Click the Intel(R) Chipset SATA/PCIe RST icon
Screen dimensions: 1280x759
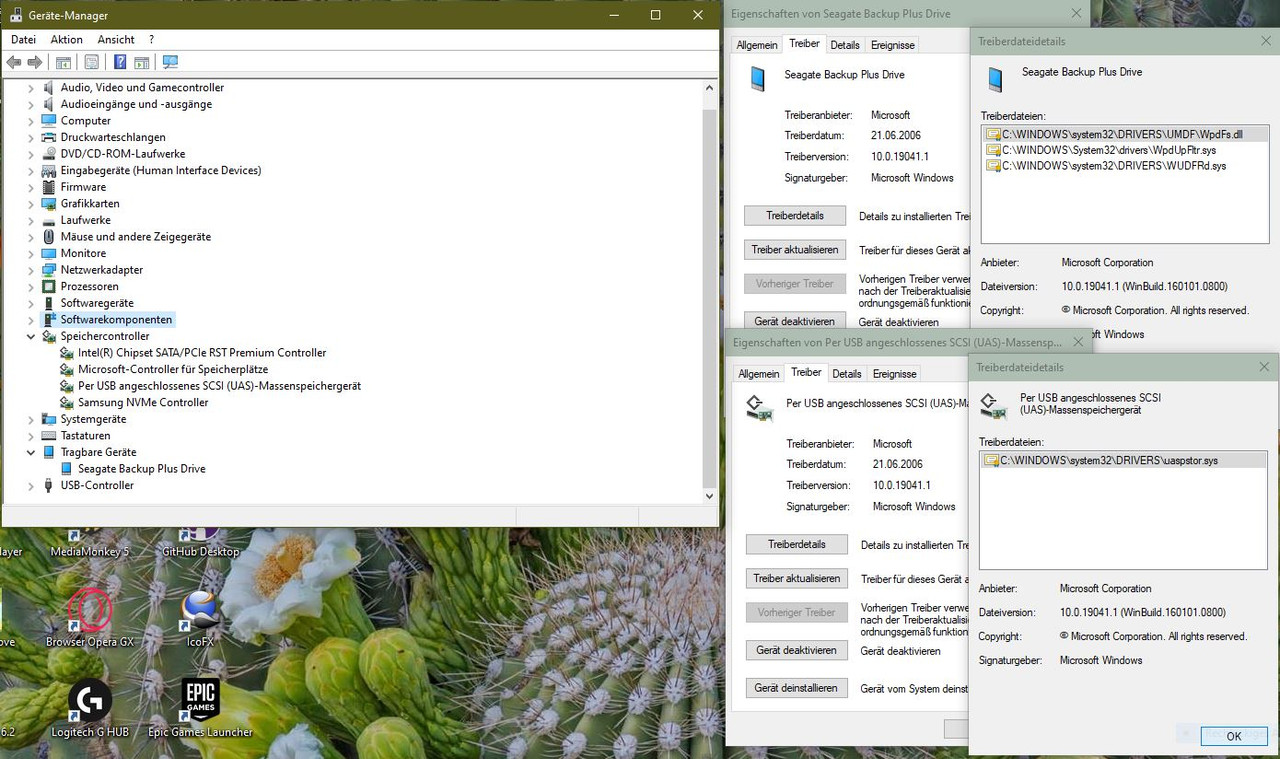click(x=67, y=353)
